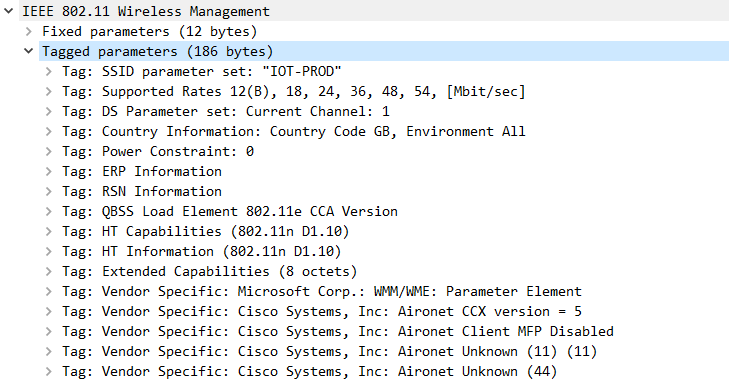The image size is (729, 391).
Task: Select Tagged parameters (186 bytes) row
Action: click(x=384, y=51)
